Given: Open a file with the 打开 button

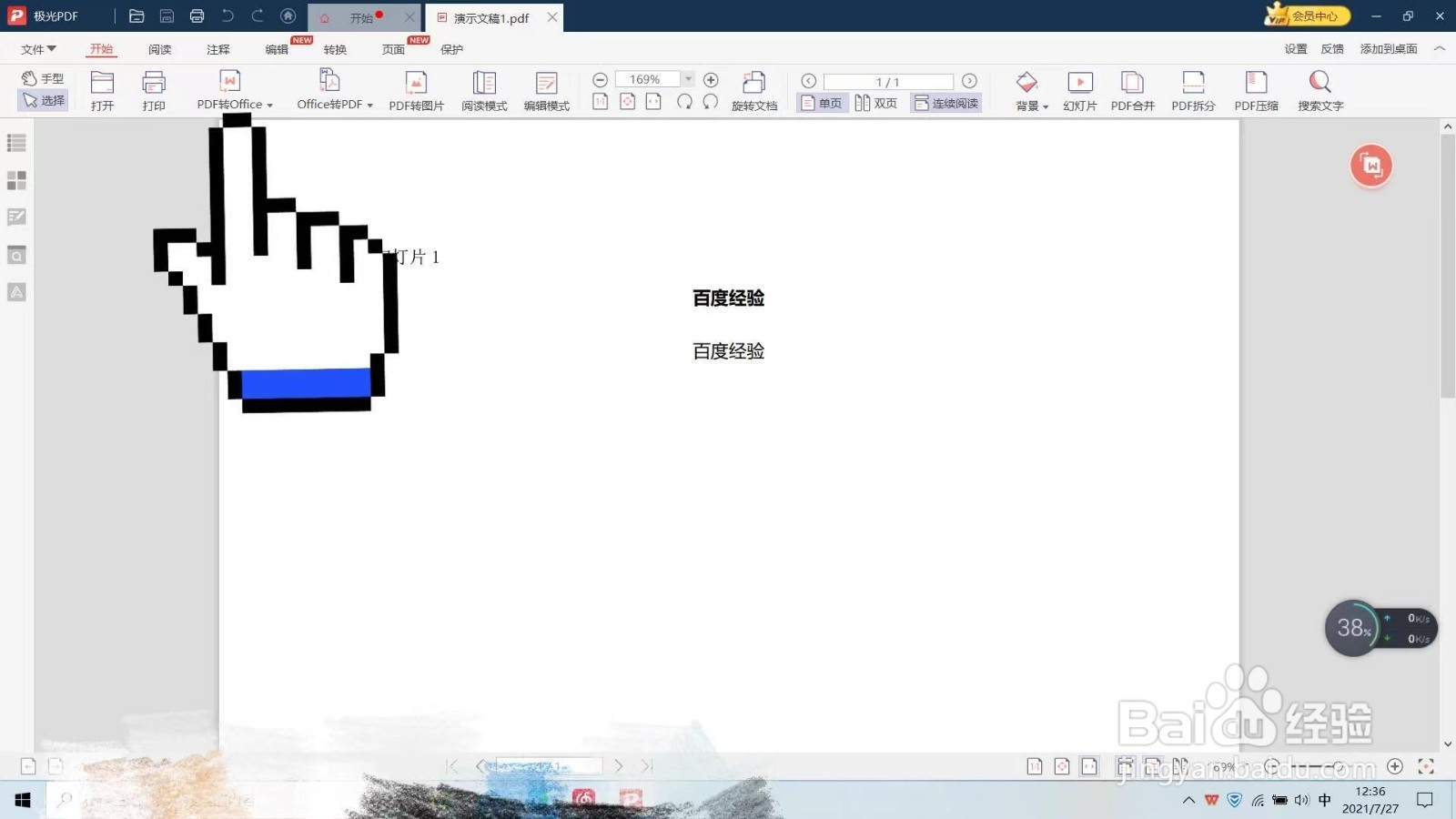Looking at the screenshot, I should (x=102, y=91).
